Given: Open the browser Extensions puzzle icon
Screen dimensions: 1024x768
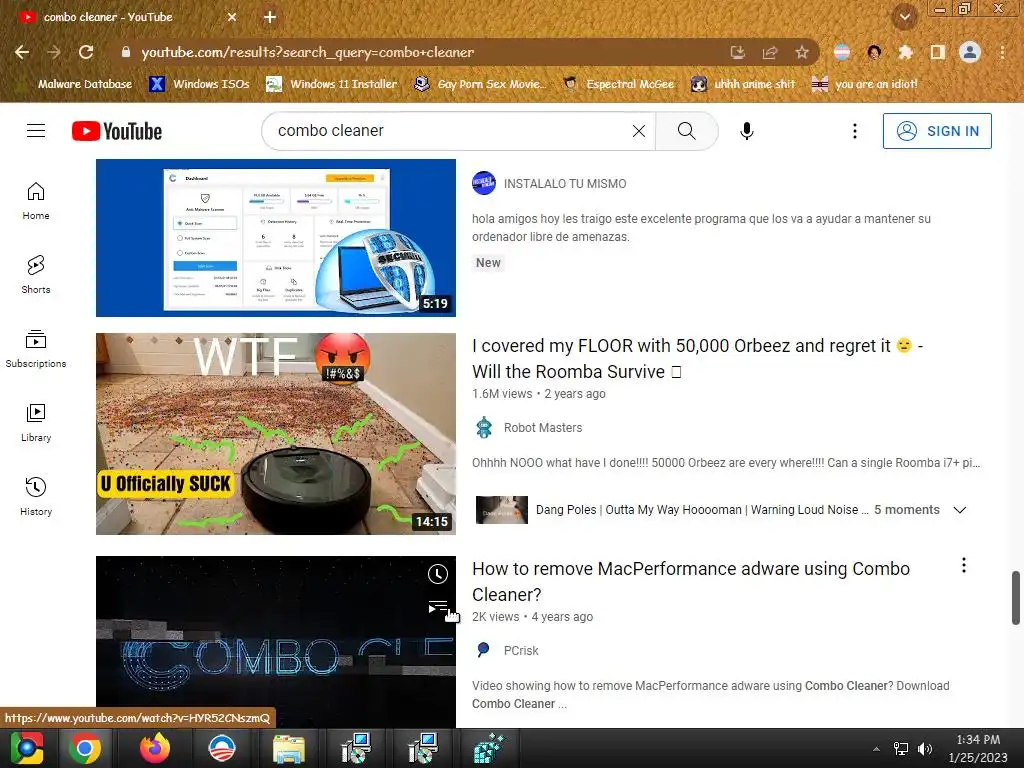Looking at the screenshot, I should click(x=905, y=52).
